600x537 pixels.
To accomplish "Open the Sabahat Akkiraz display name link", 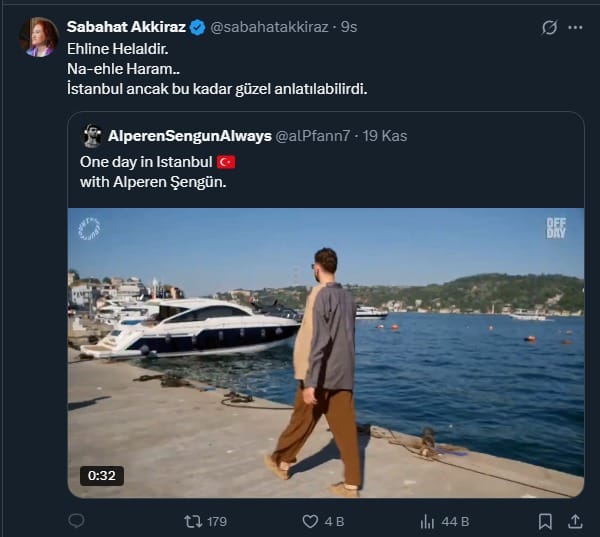I will click(122, 27).
